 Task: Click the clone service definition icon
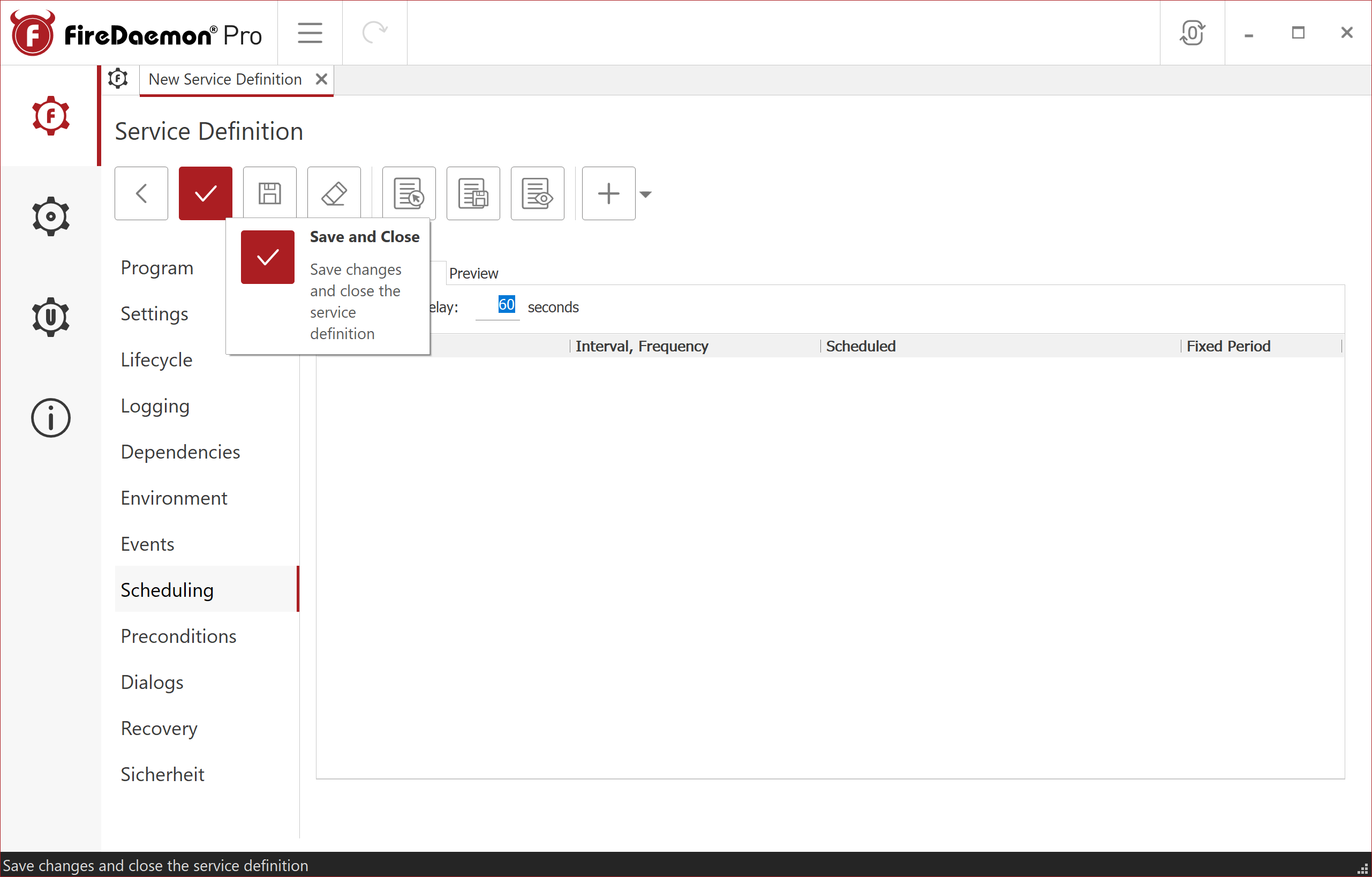pyautogui.click(x=473, y=193)
